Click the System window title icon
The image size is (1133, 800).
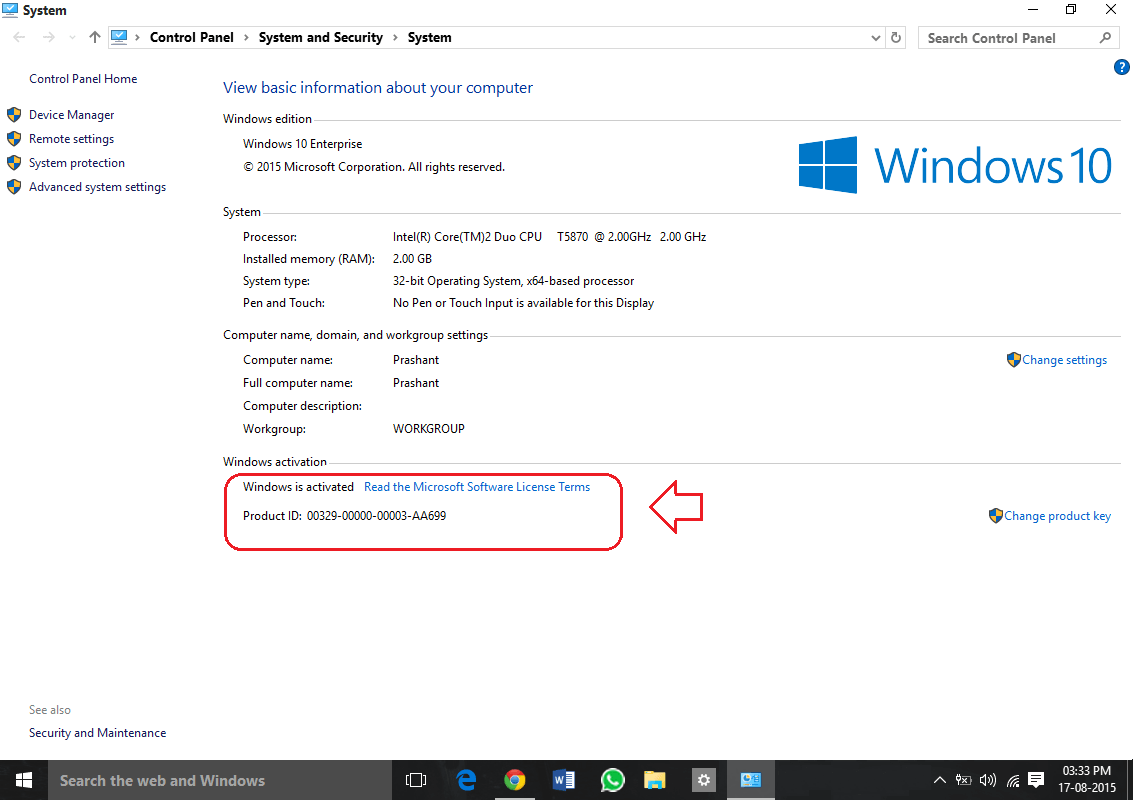click(10, 9)
